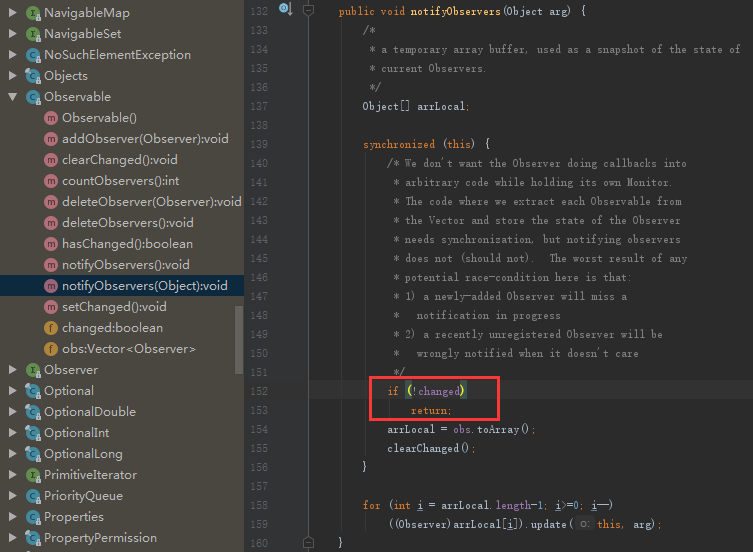Expand the Optional class node
This screenshot has height=552, width=753.
tap(13, 391)
